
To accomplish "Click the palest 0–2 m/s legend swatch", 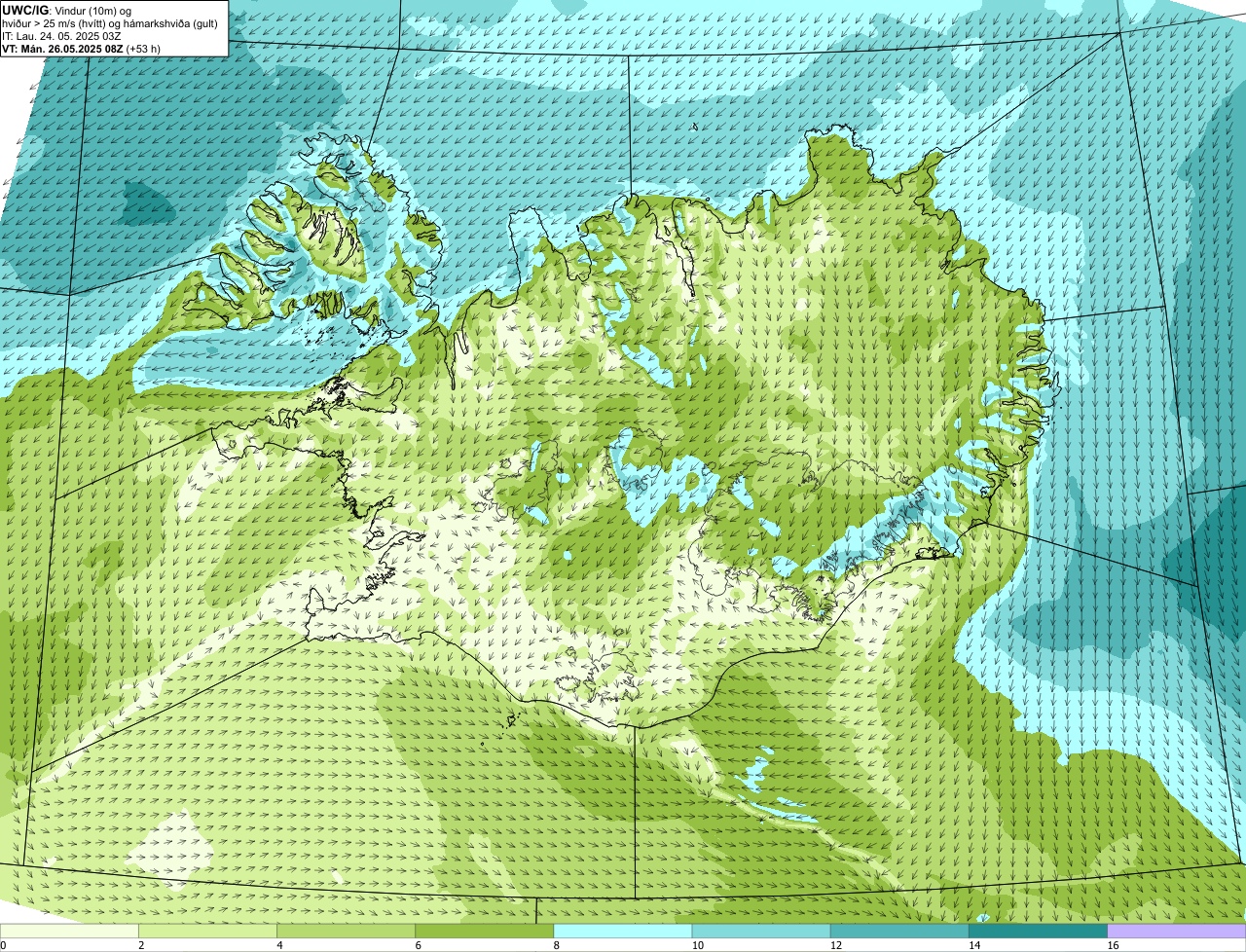I will [x=70, y=931].
